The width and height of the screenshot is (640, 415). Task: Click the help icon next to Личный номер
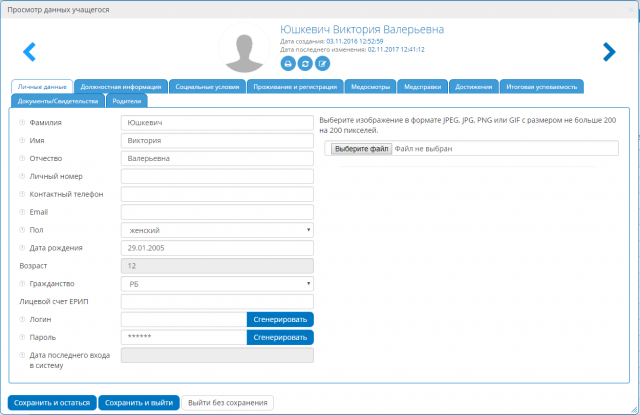coord(22,176)
